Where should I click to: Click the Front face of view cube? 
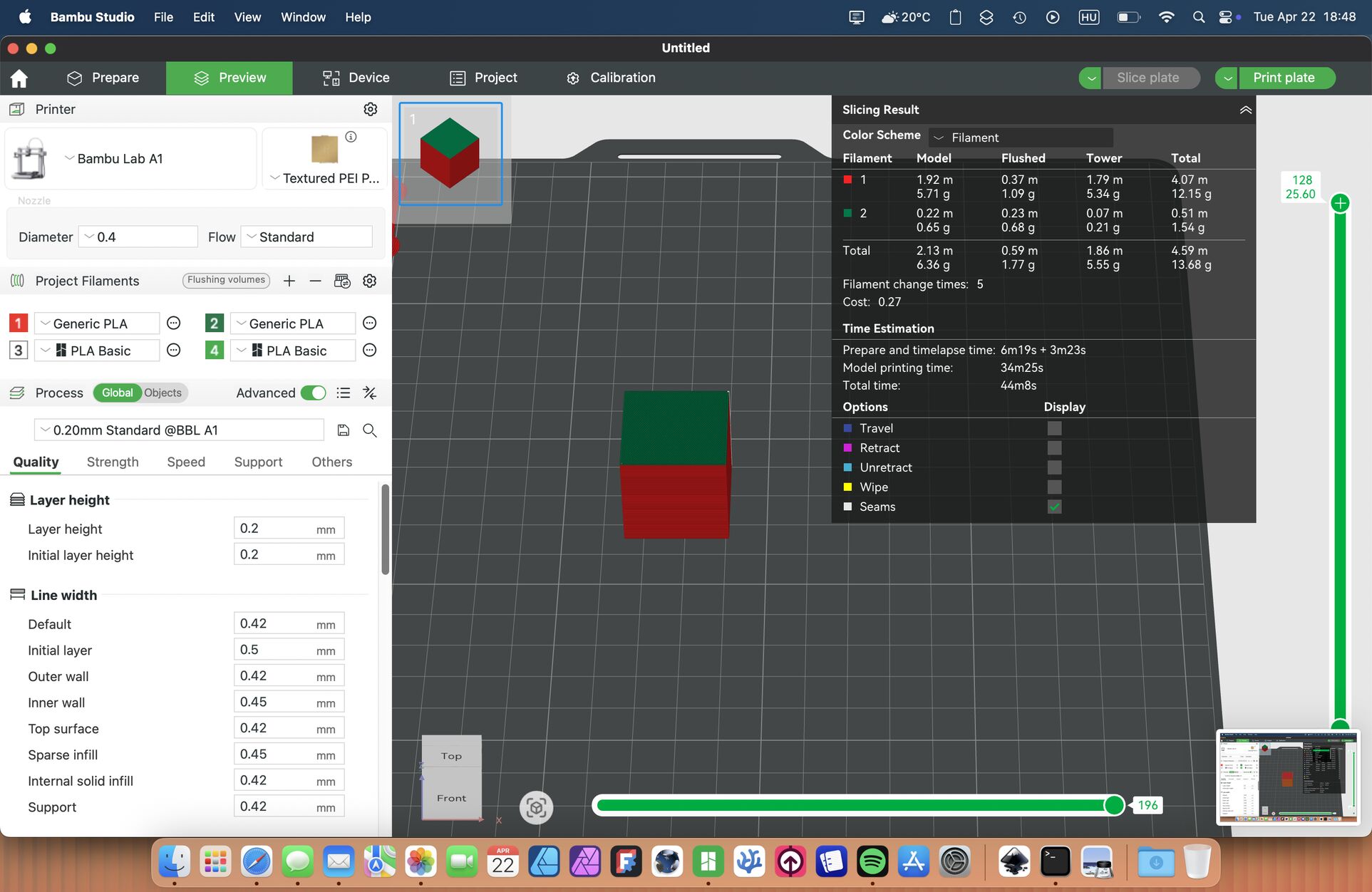pos(452,798)
